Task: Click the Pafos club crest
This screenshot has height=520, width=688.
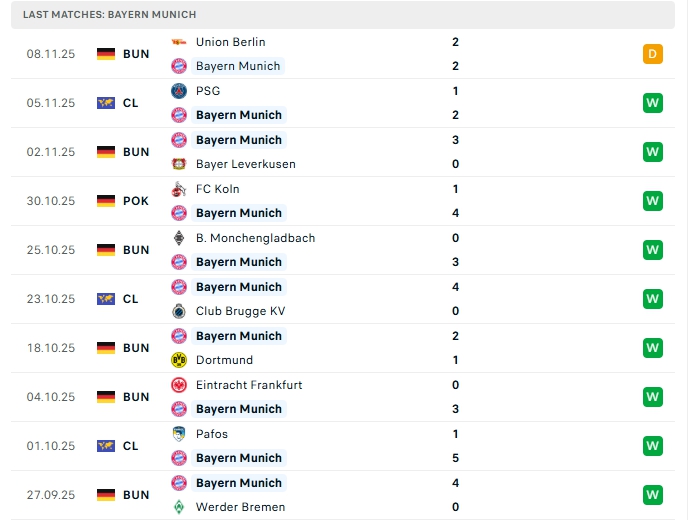Action: [179, 434]
